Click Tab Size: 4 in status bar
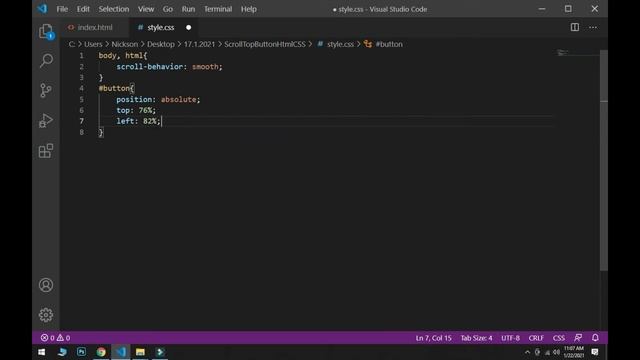 pyautogui.click(x=476, y=338)
